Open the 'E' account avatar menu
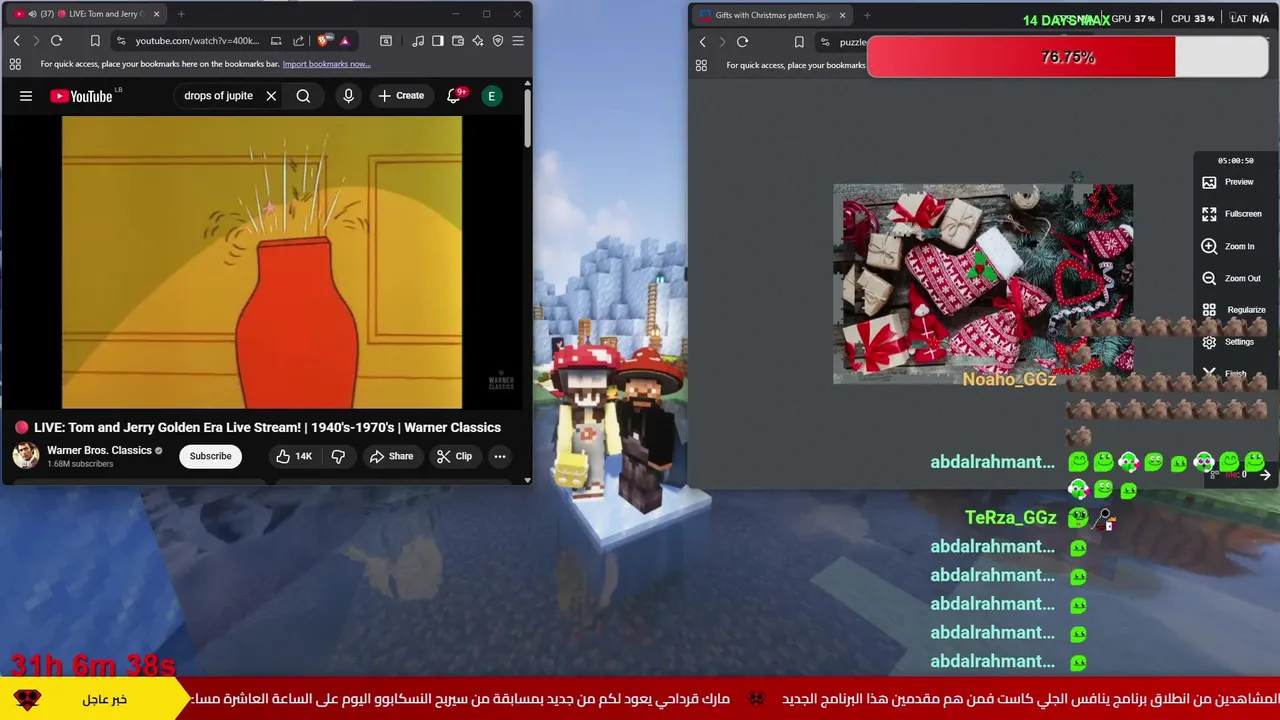Viewport: 1280px width, 720px height. point(491,96)
